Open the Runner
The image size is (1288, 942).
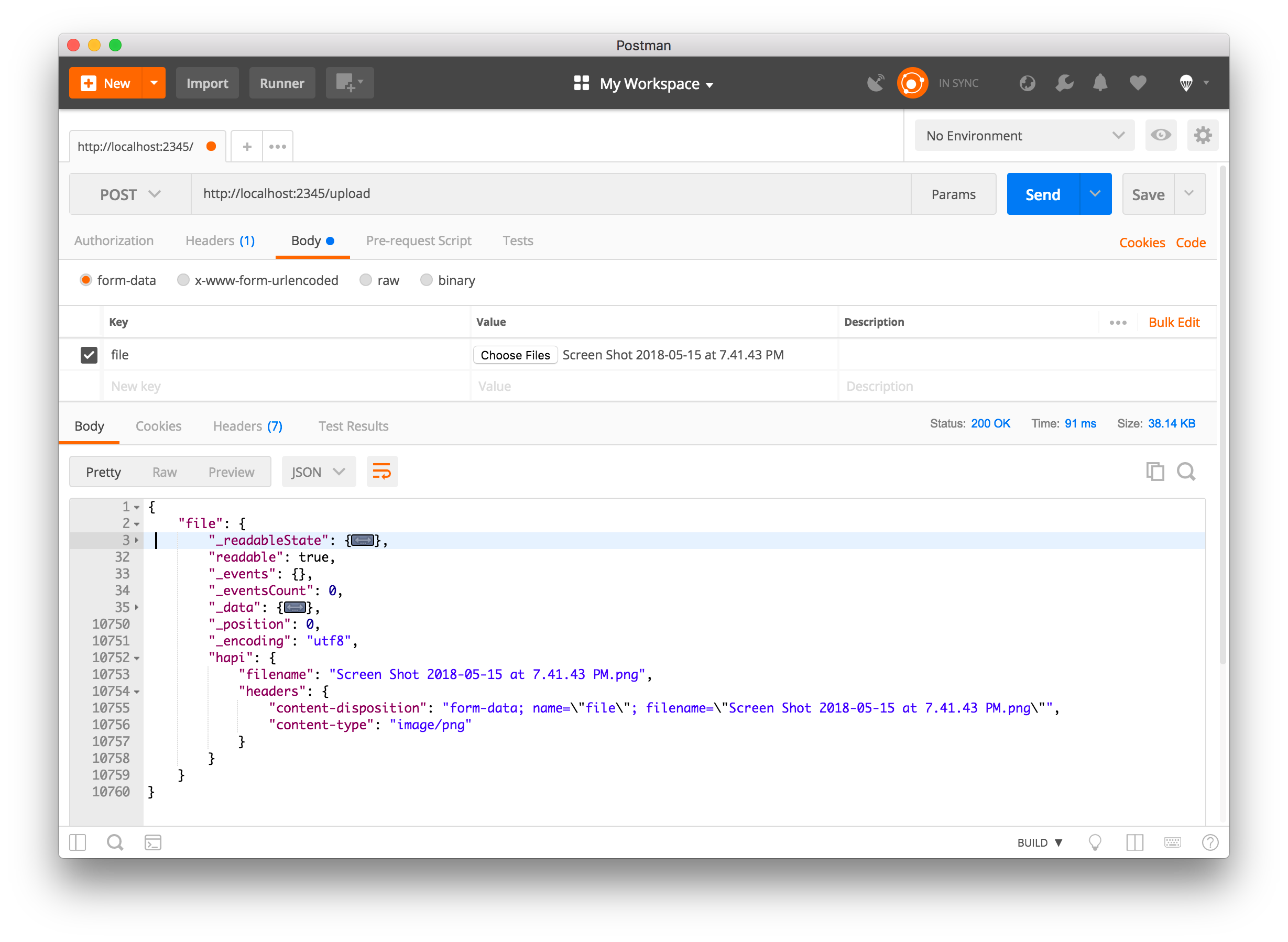[x=282, y=83]
